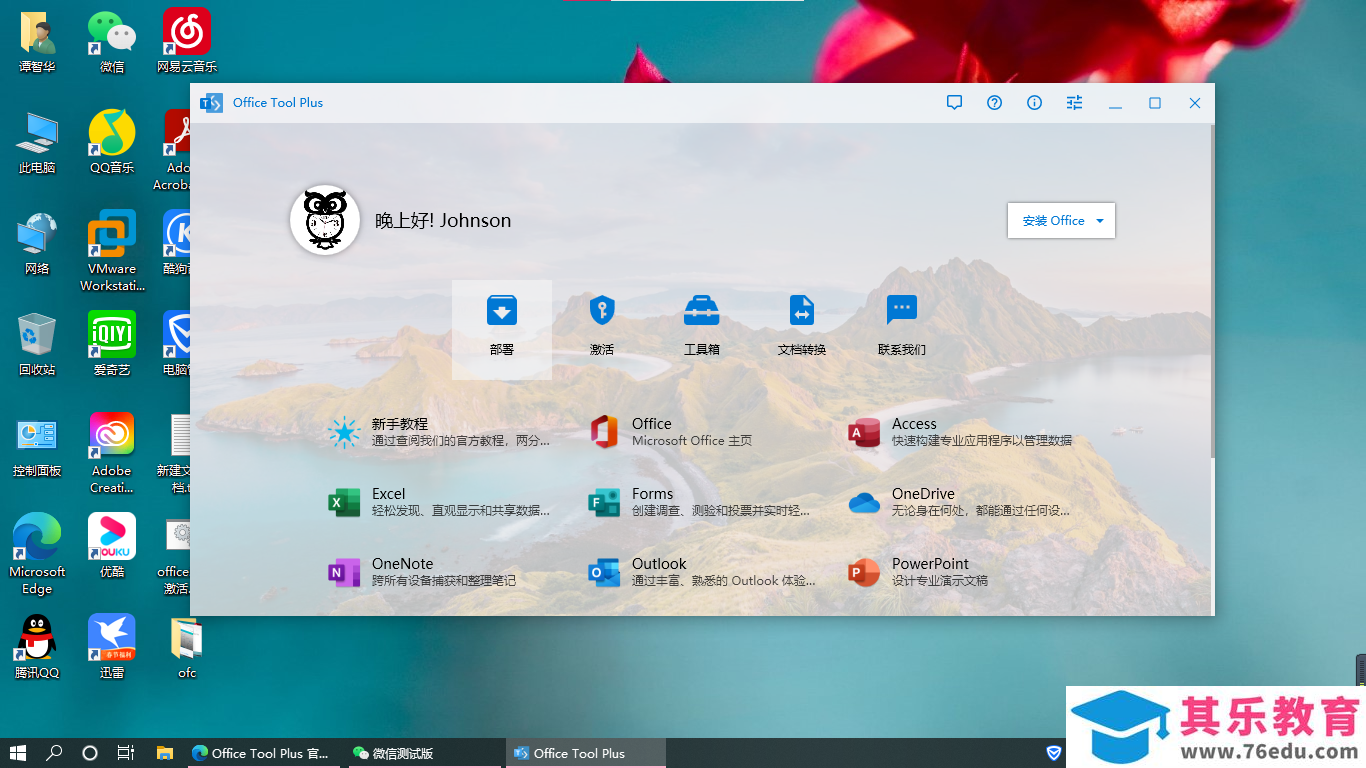Switch to Office Tool Plus taskbar item
The height and width of the screenshot is (768, 1366).
pyautogui.click(x=585, y=753)
